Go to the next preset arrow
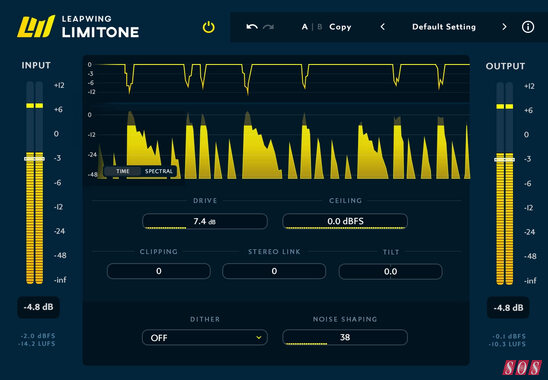548x380 pixels. tap(504, 27)
